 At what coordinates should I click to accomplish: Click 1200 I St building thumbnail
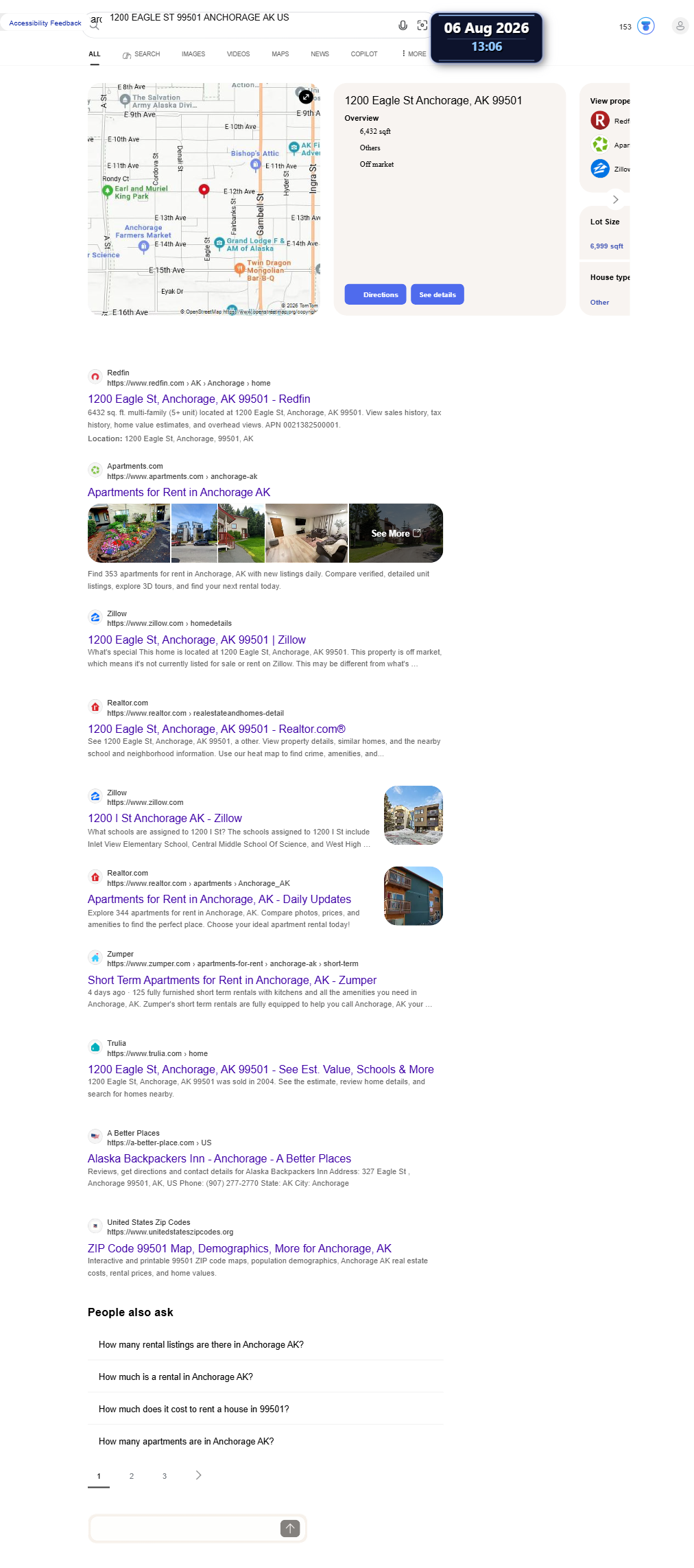point(414,815)
